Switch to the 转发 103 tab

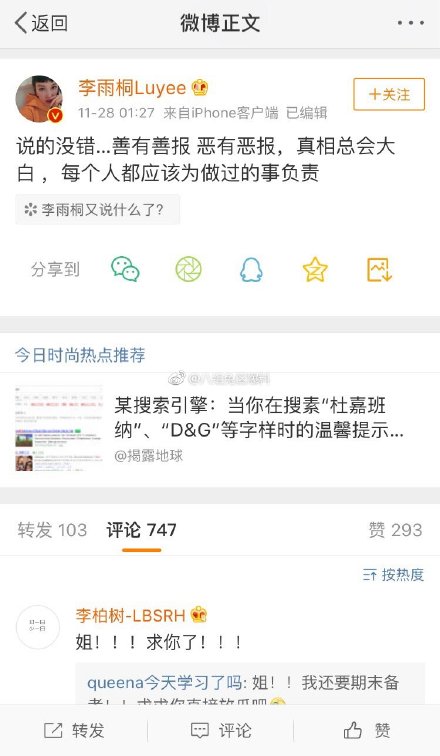click(x=52, y=530)
